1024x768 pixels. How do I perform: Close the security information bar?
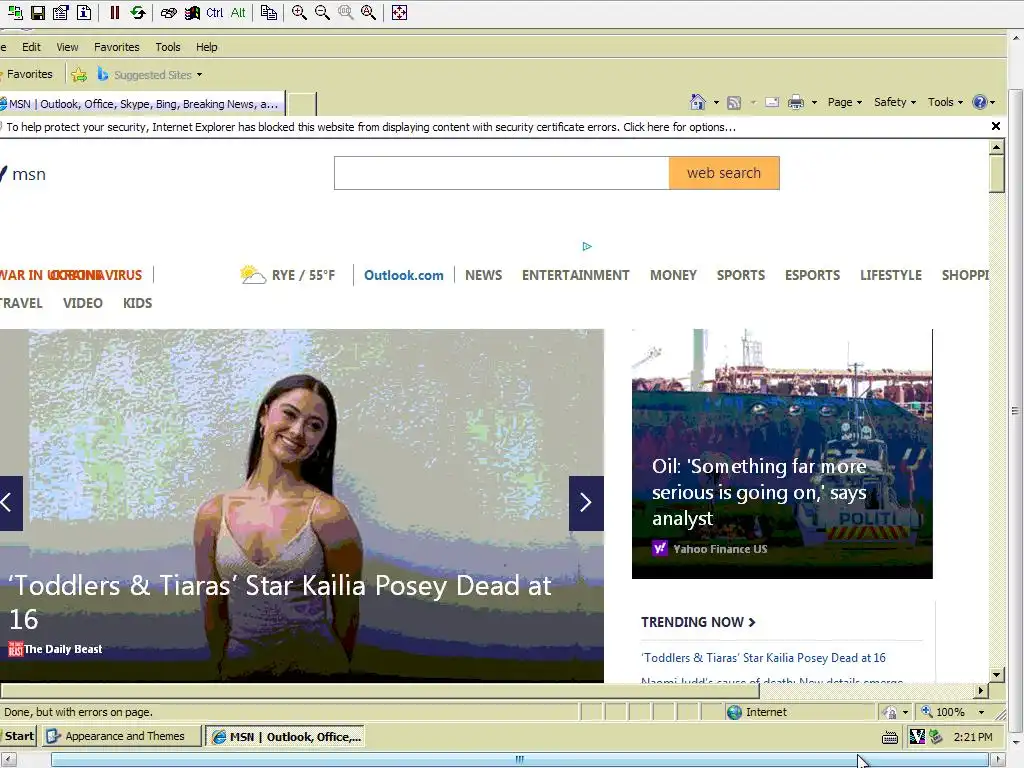(x=996, y=126)
